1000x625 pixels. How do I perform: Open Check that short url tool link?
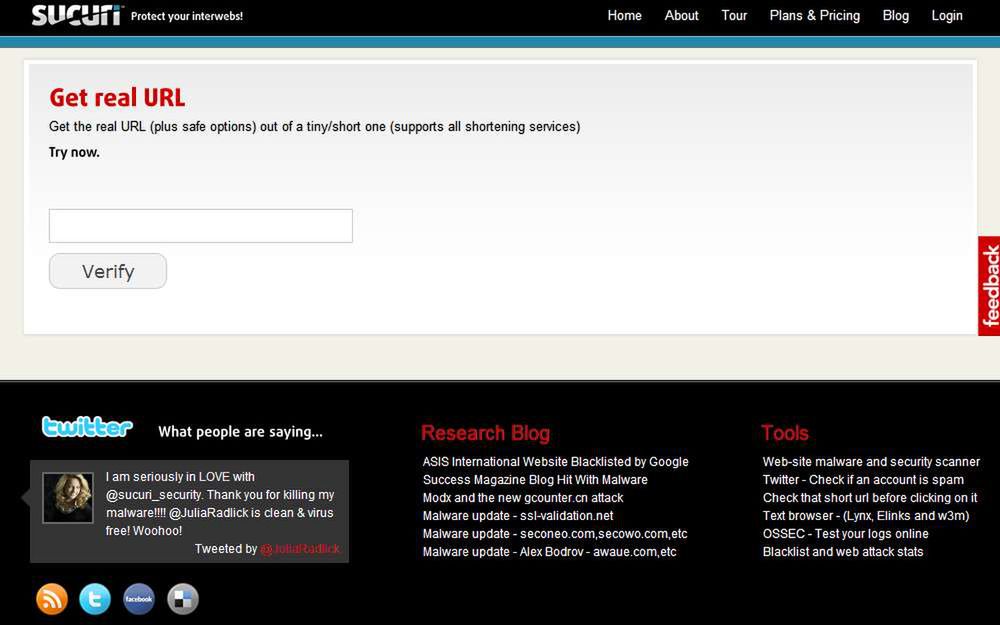pos(870,497)
